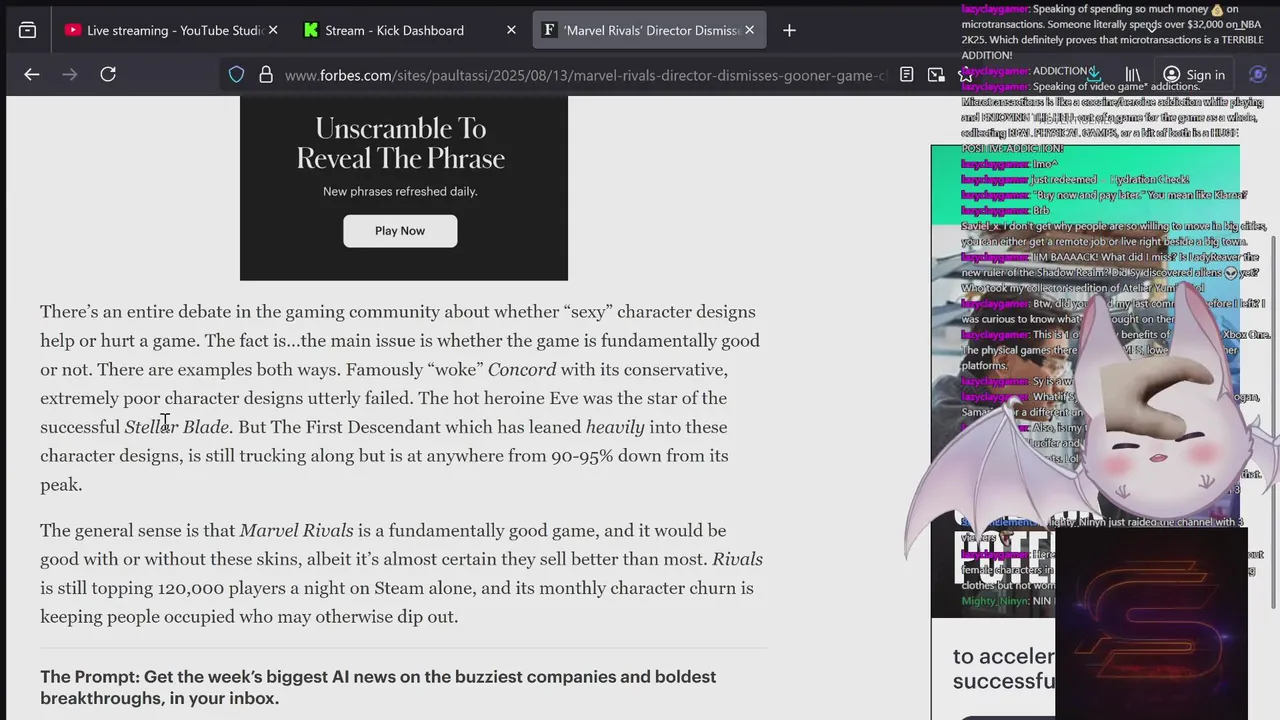
Task: Click the italic 'Stellar Blade' title
Action: [x=177, y=427]
